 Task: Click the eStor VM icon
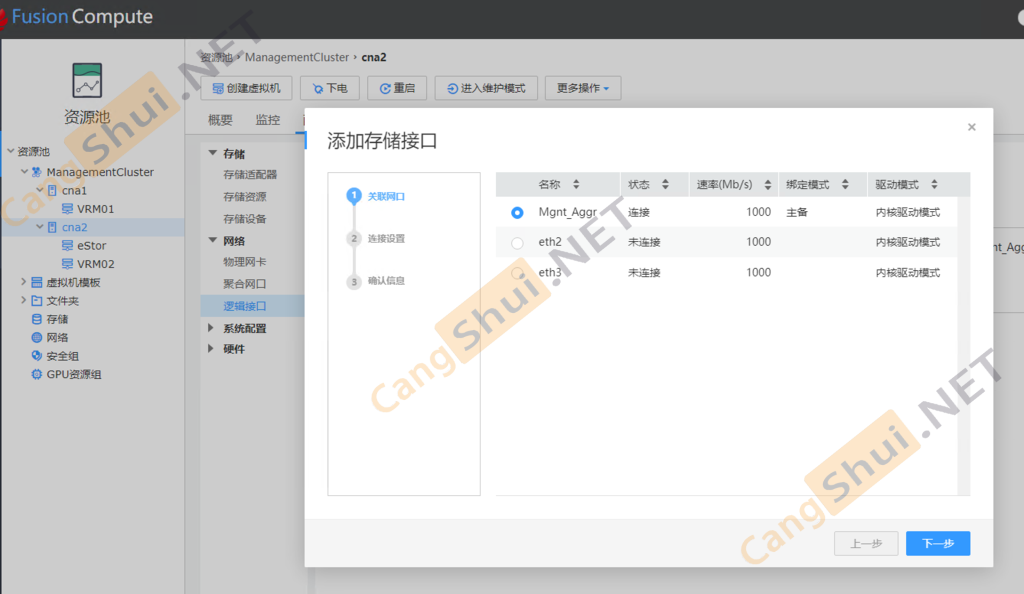click(67, 245)
